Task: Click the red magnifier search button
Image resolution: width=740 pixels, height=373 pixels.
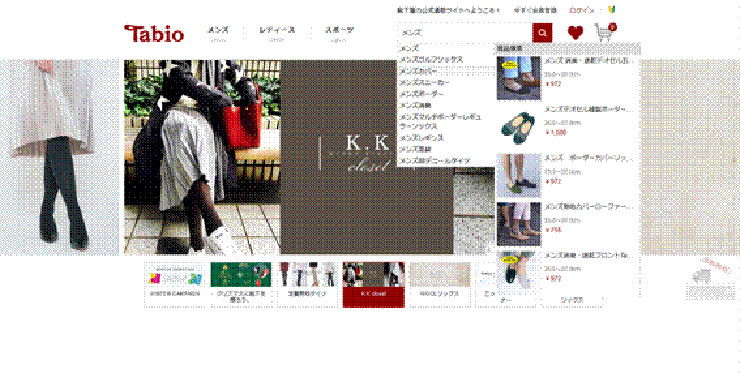Action: 542,33
